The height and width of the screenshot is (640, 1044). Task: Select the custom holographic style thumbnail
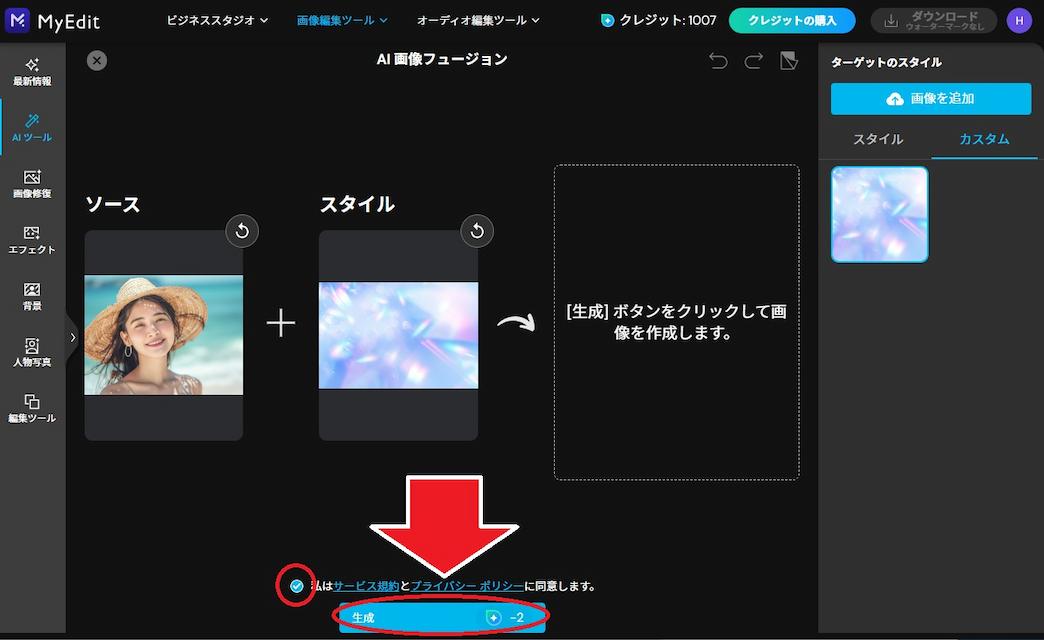(880, 214)
